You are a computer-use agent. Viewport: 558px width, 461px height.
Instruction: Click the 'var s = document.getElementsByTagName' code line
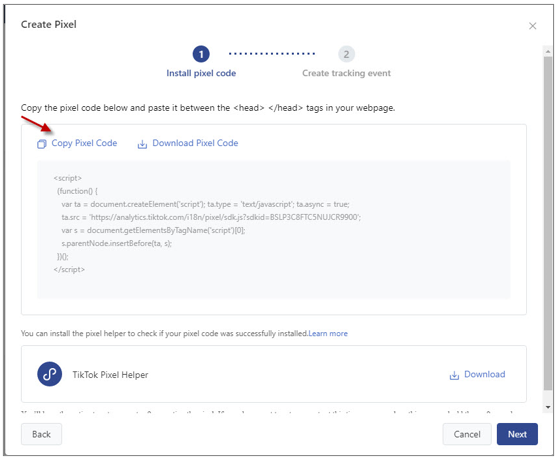(153, 230)
